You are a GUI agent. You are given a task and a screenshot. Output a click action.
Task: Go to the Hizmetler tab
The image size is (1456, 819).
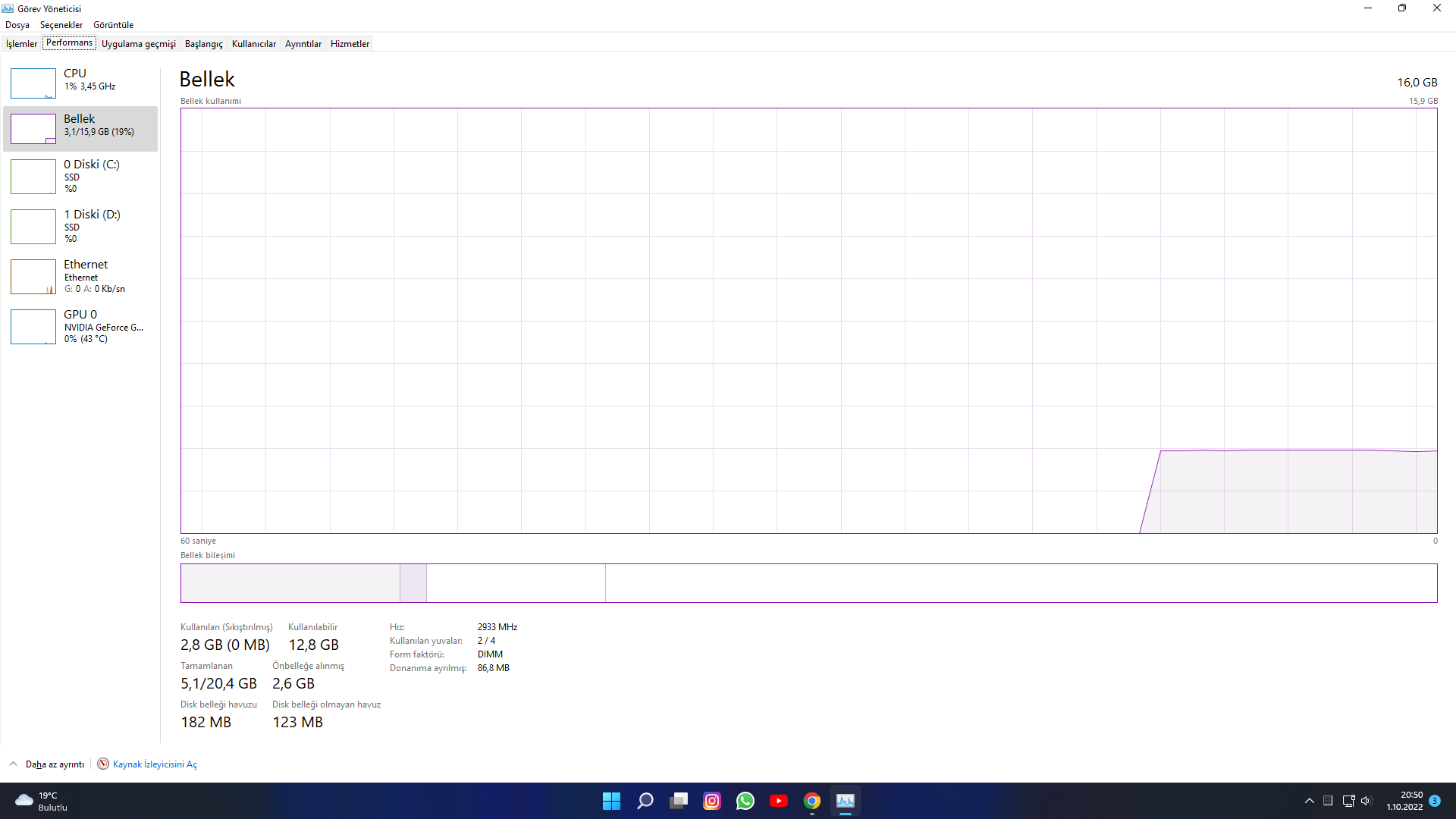click(x=350, y=44)
